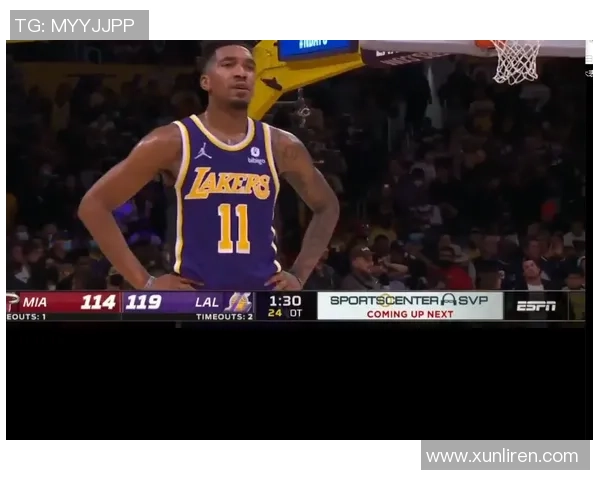
Task: Click the yellow 24 shot clock
Action: pyautogui.click(x=274, y=313)
